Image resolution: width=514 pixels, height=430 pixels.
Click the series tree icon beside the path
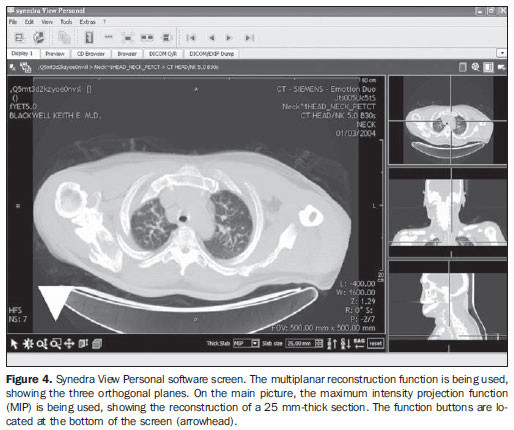[26, 68]
